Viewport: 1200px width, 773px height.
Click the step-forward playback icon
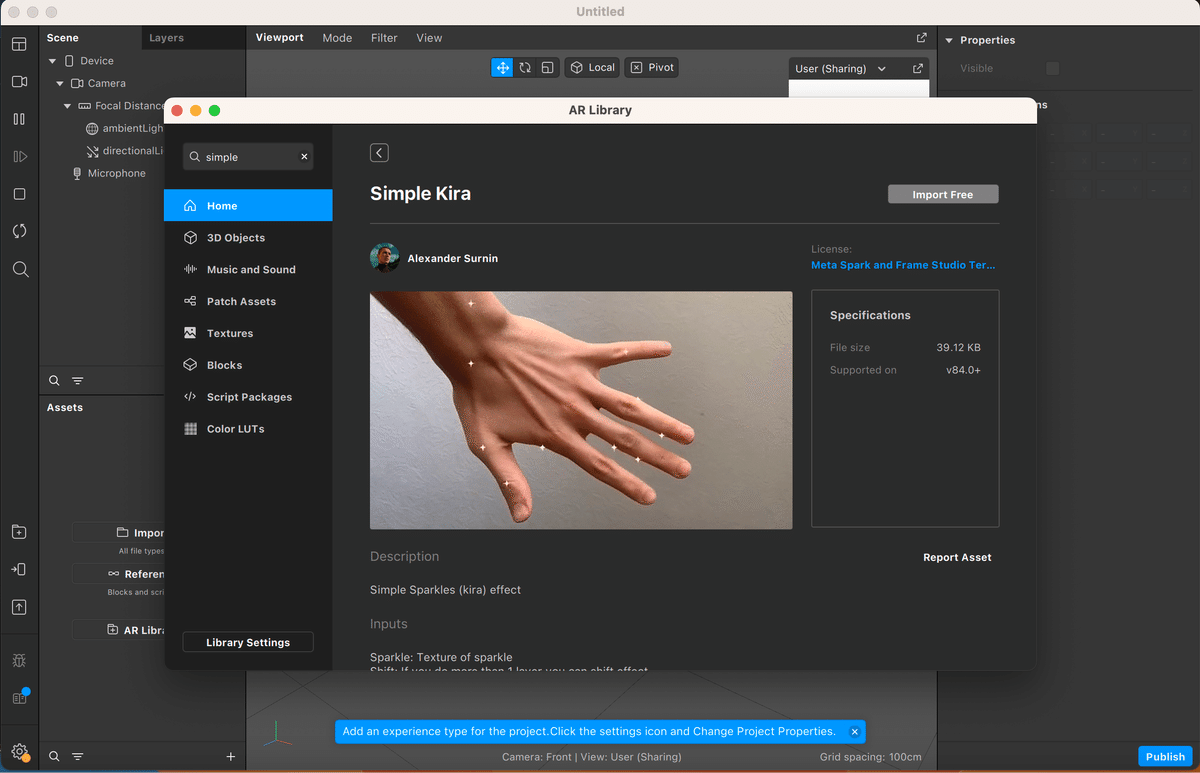tap(19, 156)
